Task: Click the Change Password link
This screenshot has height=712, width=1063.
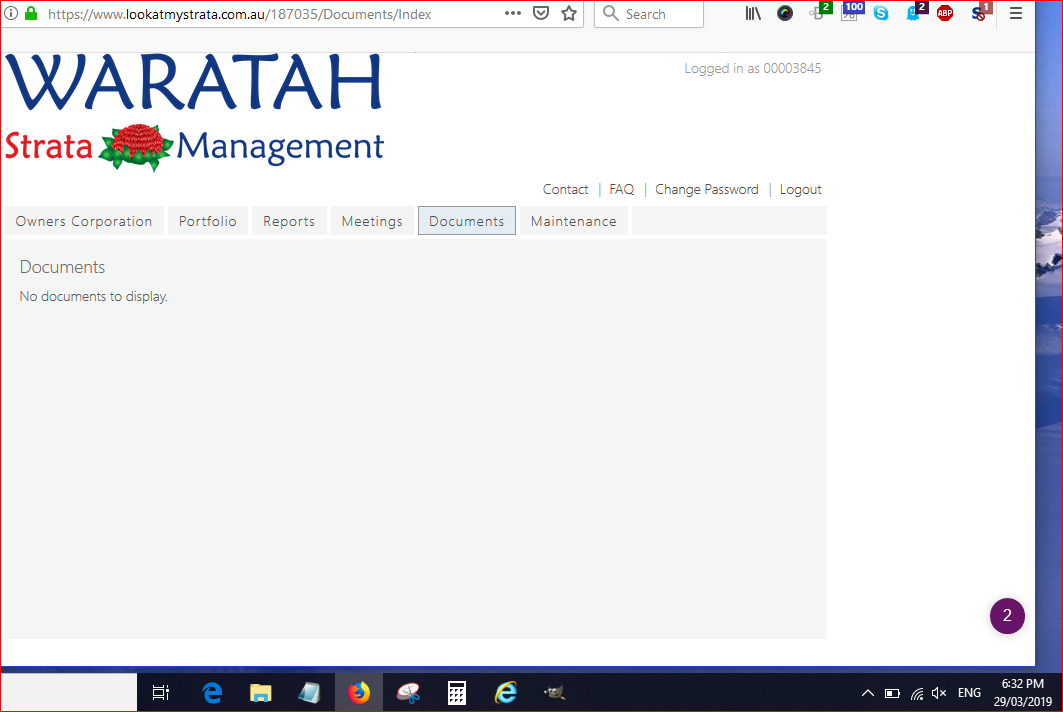Action: pyautogui.click(x=706, y=189)
